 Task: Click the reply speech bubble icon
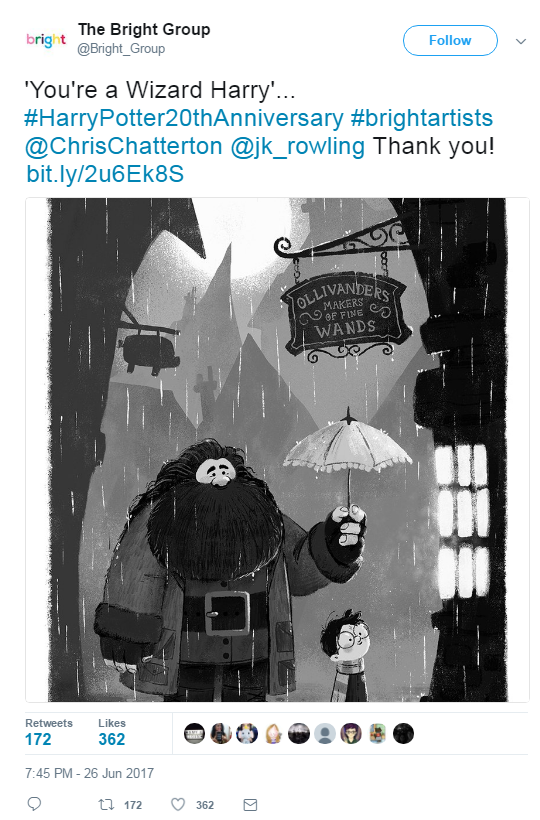point(34,804)
